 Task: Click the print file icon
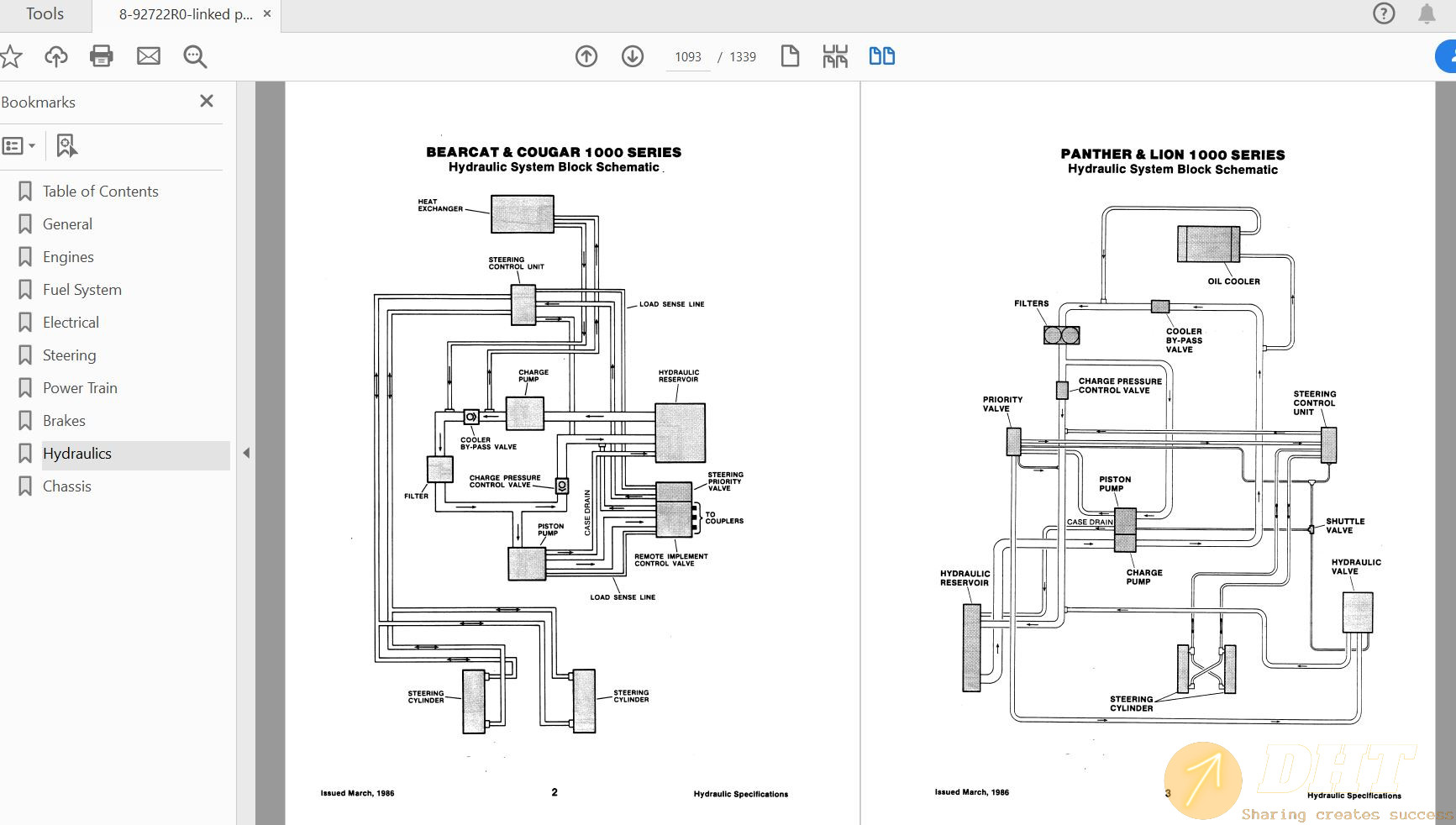(101, 56)
